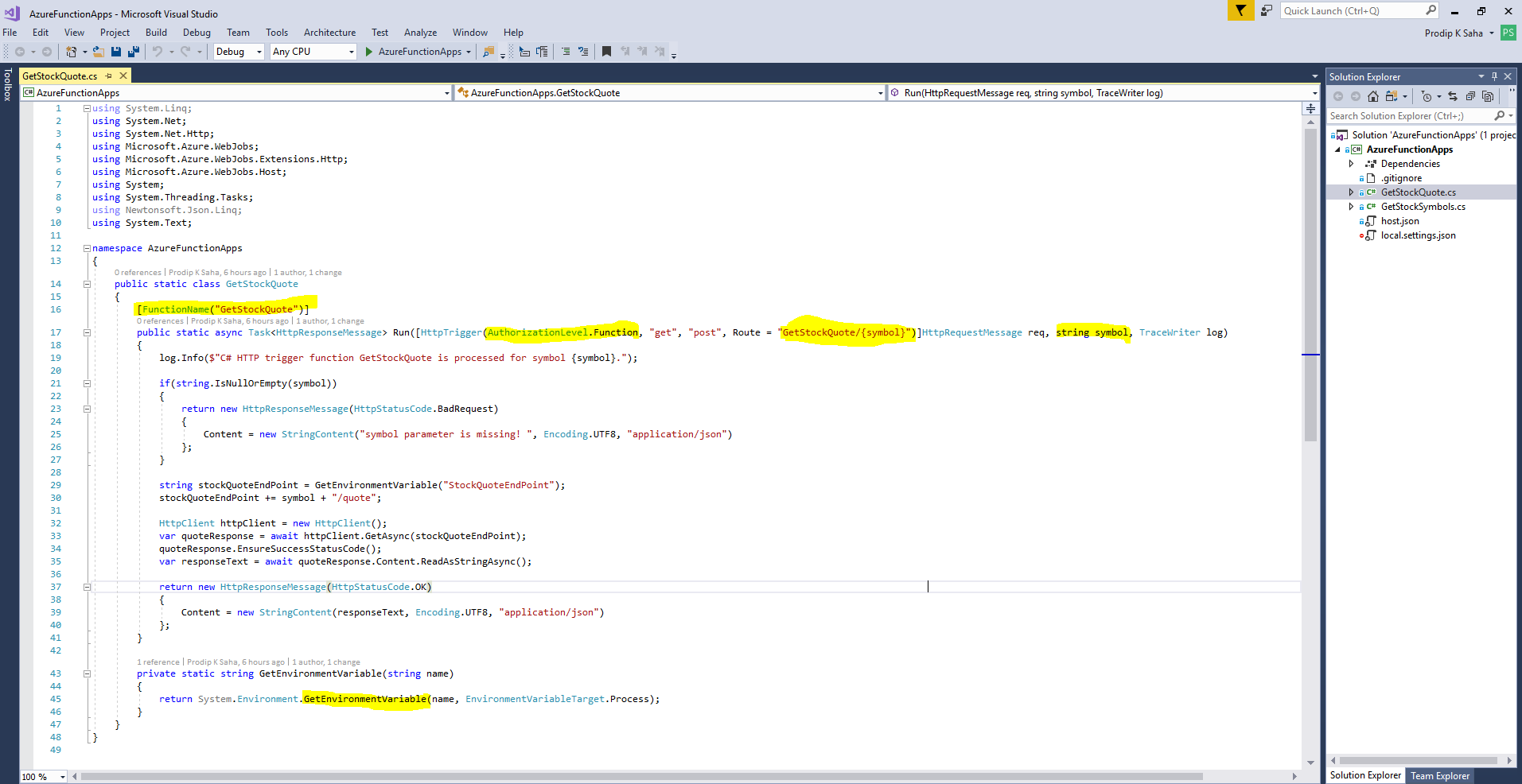This screenshot has width=1522, height=784.
Task: Click Sync with Active Document icon
Action: pos(1453,96)
